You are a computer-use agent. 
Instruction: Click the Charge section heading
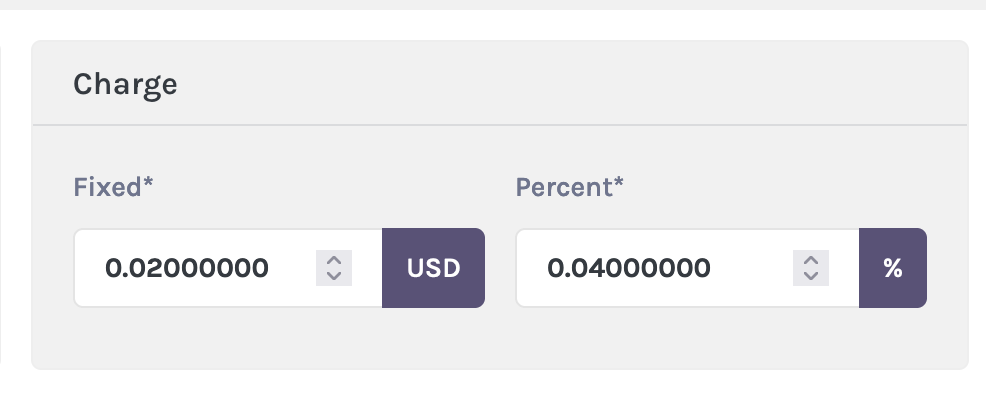tap(125, 84)
